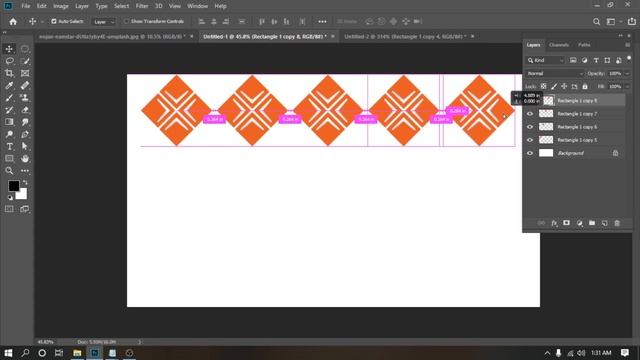This screenshot has height=360, width=640.
Task: Select the Clone Stamp tool
Action: coord(25,98)
